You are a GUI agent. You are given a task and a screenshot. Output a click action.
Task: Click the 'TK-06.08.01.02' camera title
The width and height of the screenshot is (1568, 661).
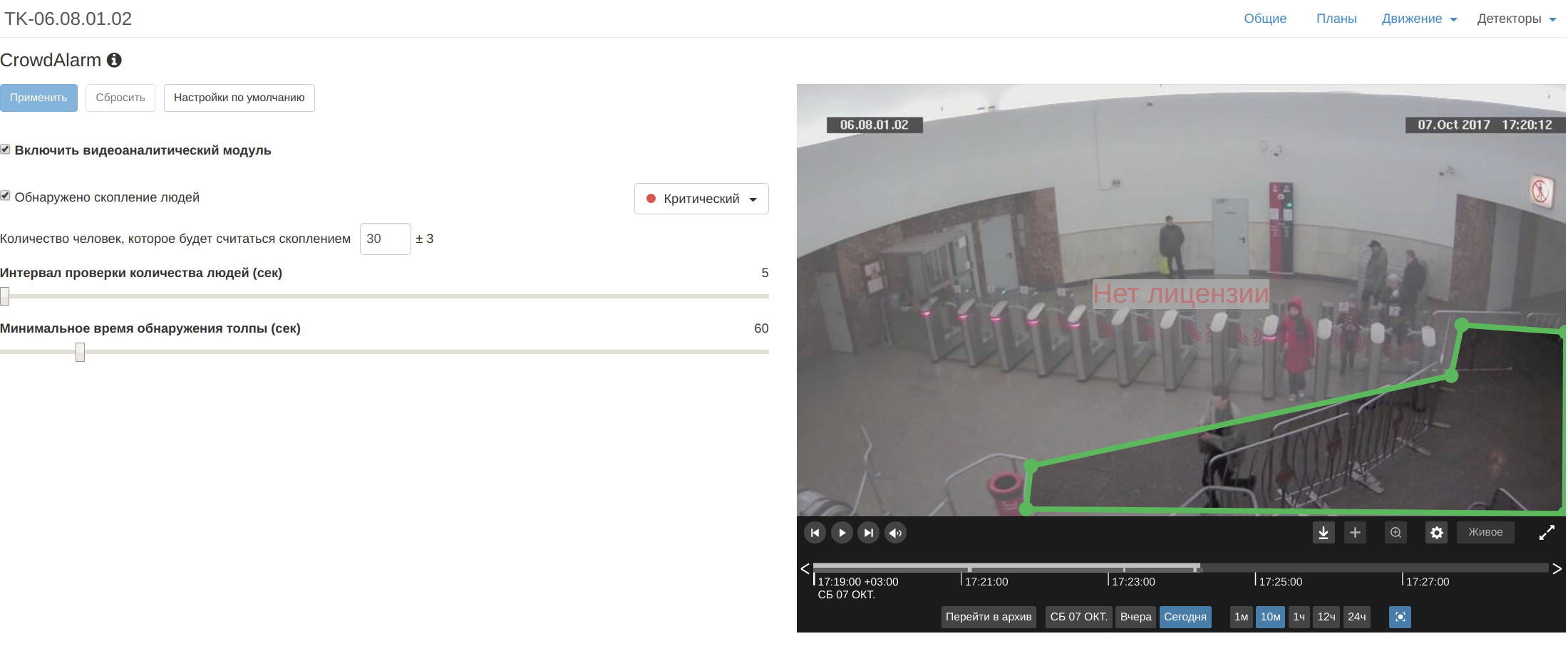[68, 19]
